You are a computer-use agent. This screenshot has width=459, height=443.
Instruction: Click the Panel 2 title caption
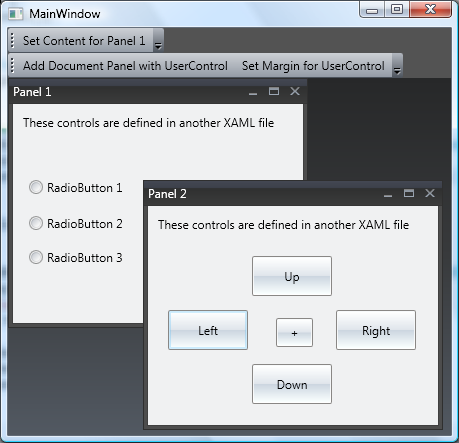pyautogui.click(x=167, y=194)
